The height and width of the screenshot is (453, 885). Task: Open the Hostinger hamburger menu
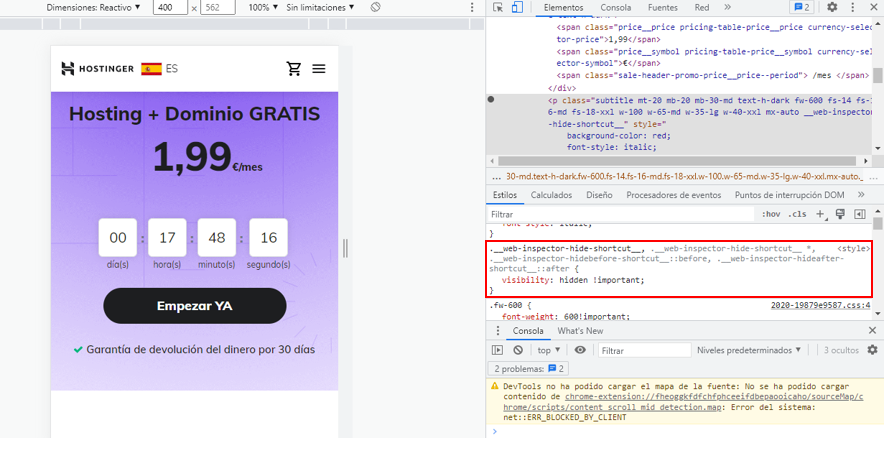(x=319, y=69)
